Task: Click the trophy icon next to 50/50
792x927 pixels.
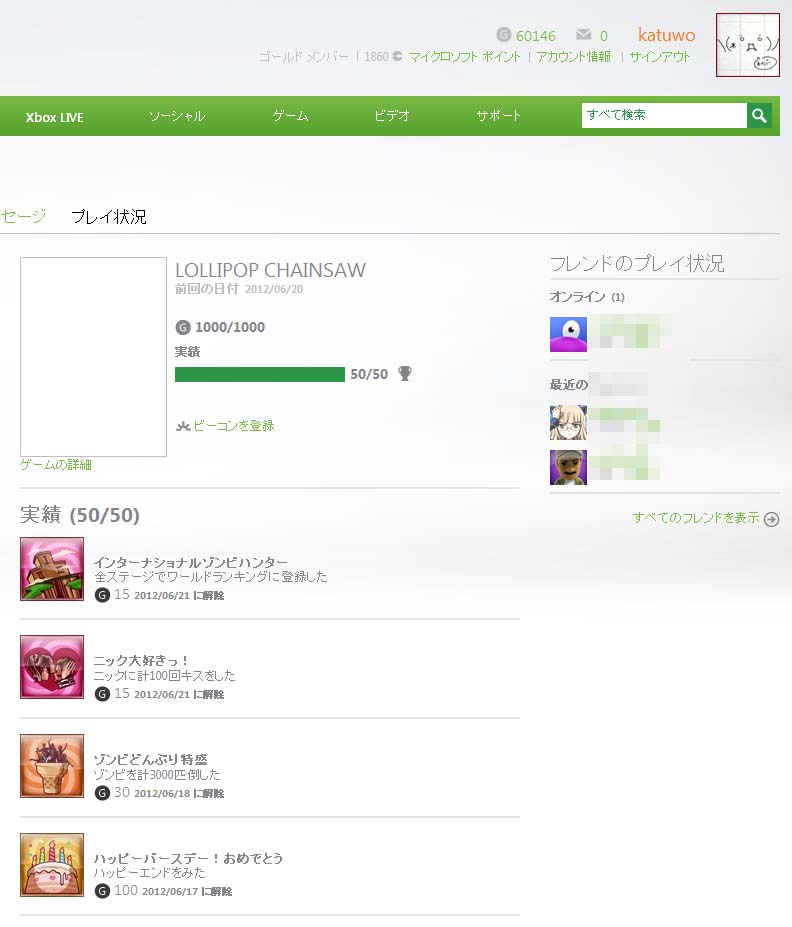Action: tap(405, 373)
